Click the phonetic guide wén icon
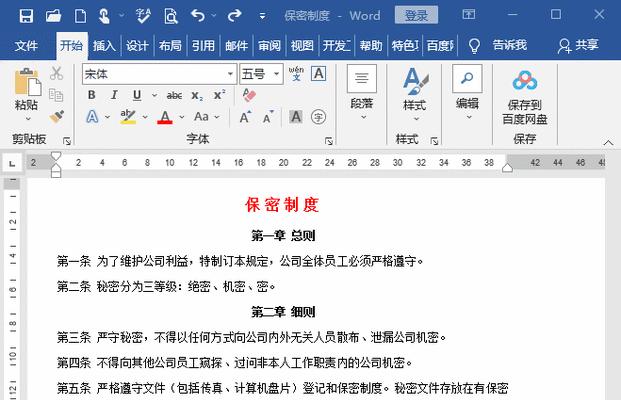This screenshot has width=621, height=400. click(x=296, y=74)
